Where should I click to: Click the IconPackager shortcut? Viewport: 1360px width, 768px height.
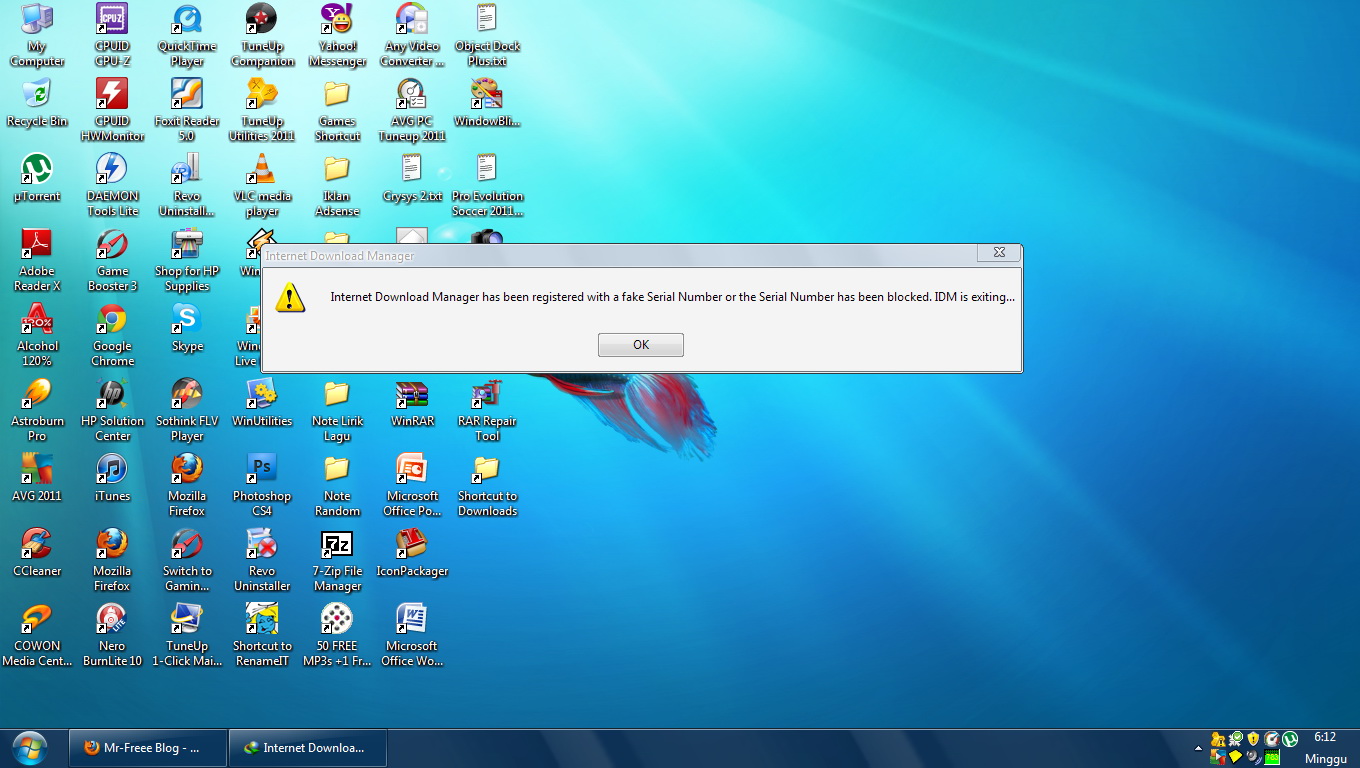click(x=412, y=553)
